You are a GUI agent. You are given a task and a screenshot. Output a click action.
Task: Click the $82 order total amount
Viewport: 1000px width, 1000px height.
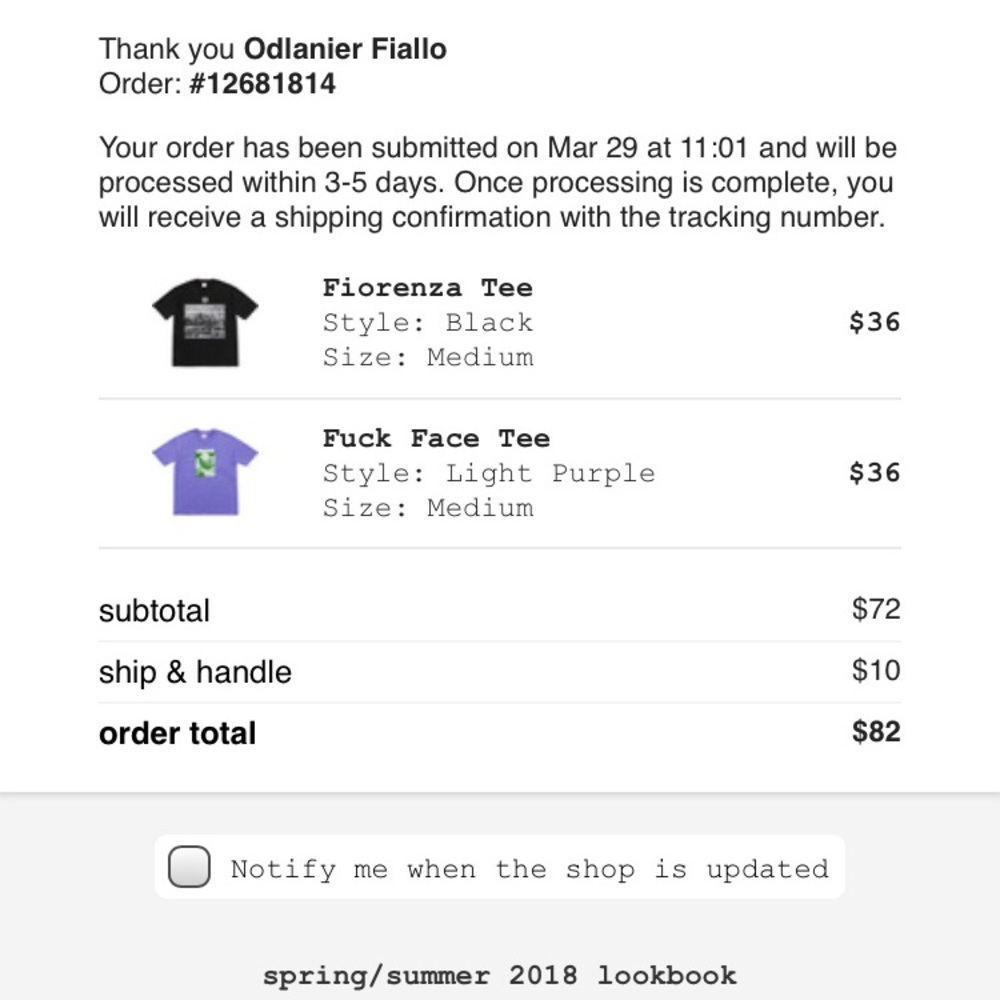pos(877,732)
